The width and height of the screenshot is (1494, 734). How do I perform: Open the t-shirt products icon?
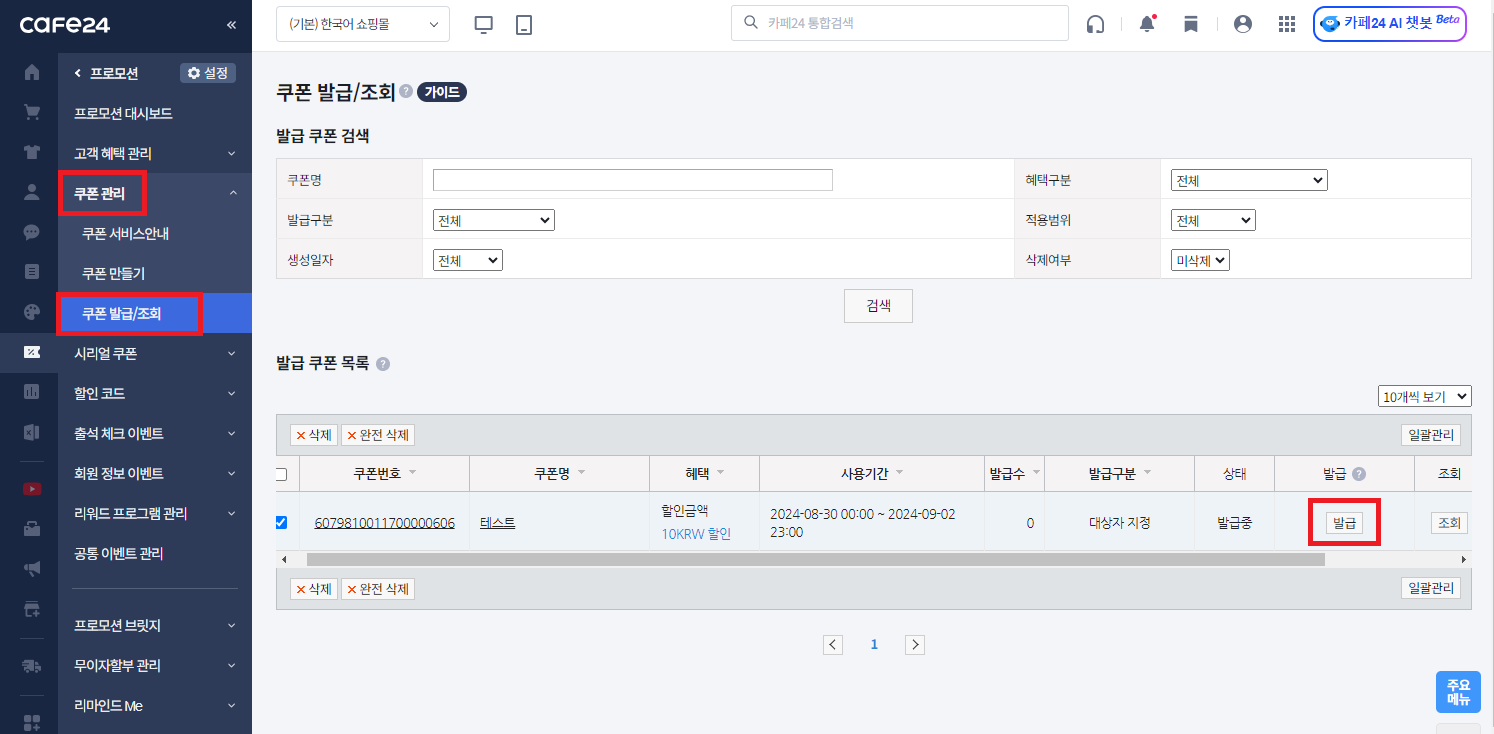32,152
